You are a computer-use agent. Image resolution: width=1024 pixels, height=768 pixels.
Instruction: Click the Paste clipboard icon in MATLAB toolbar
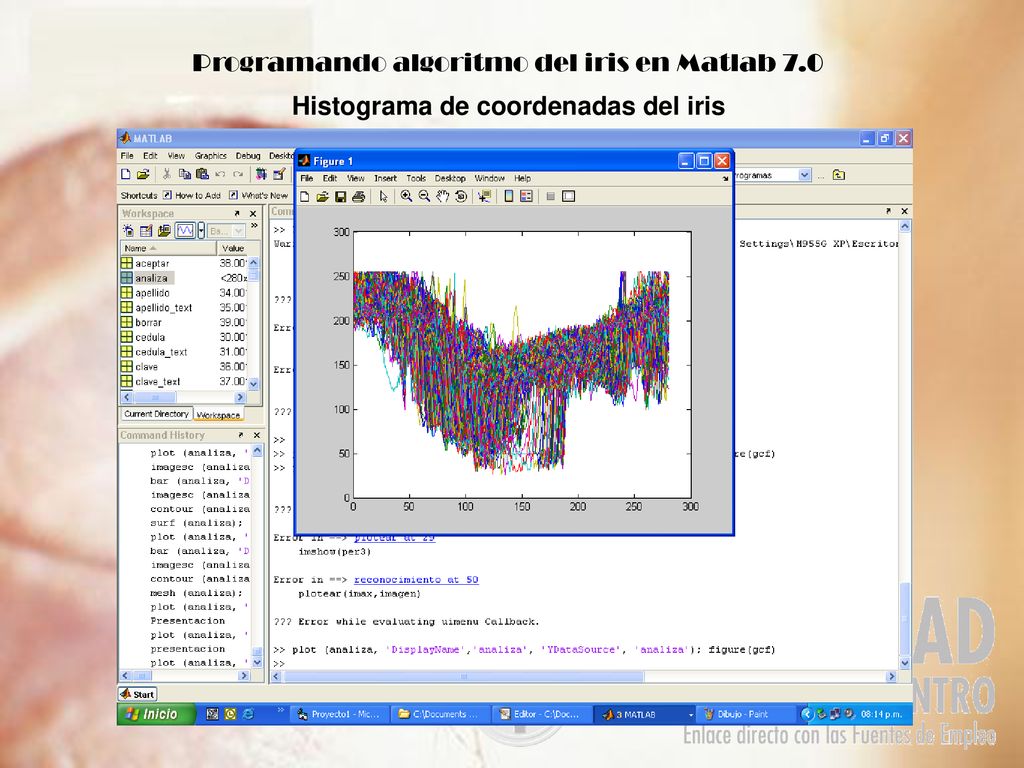pos(202,174)
